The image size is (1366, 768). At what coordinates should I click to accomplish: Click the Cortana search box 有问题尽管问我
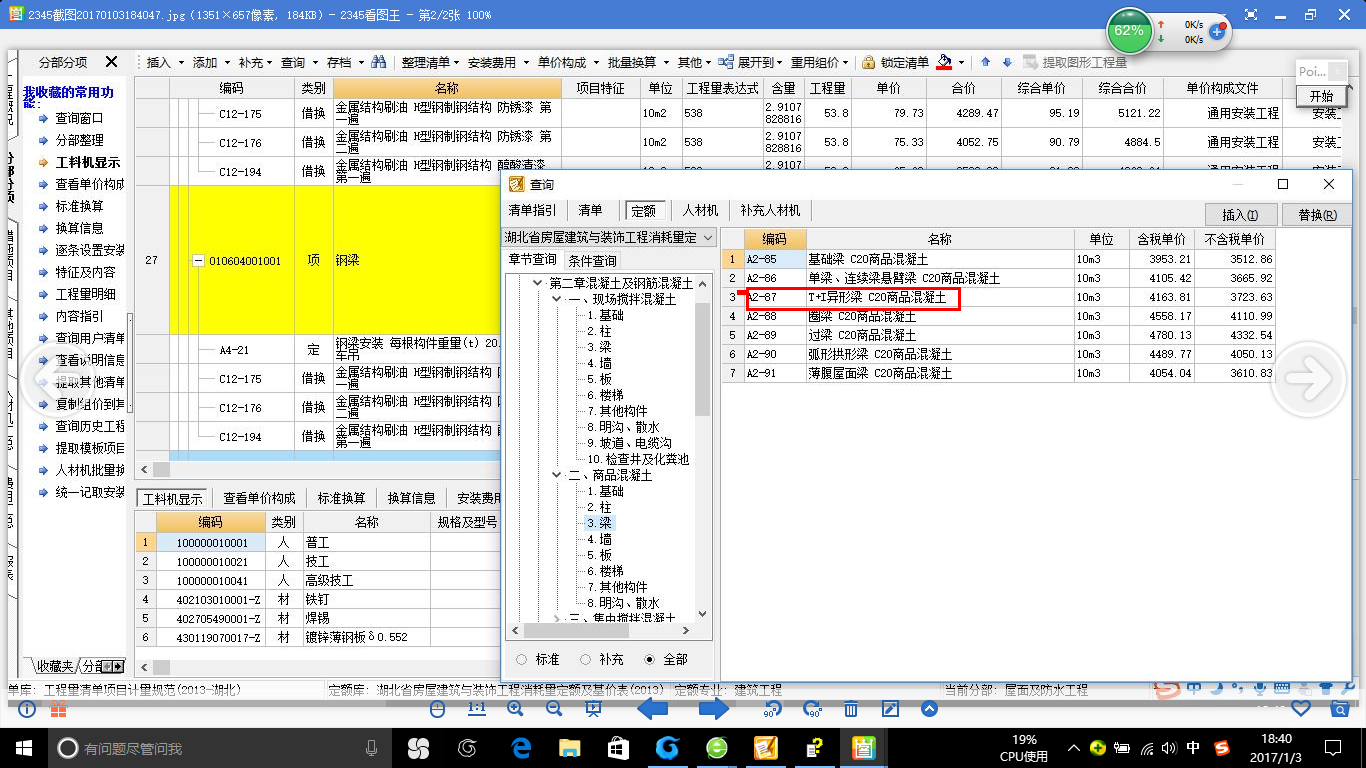(x=205, y=747)
